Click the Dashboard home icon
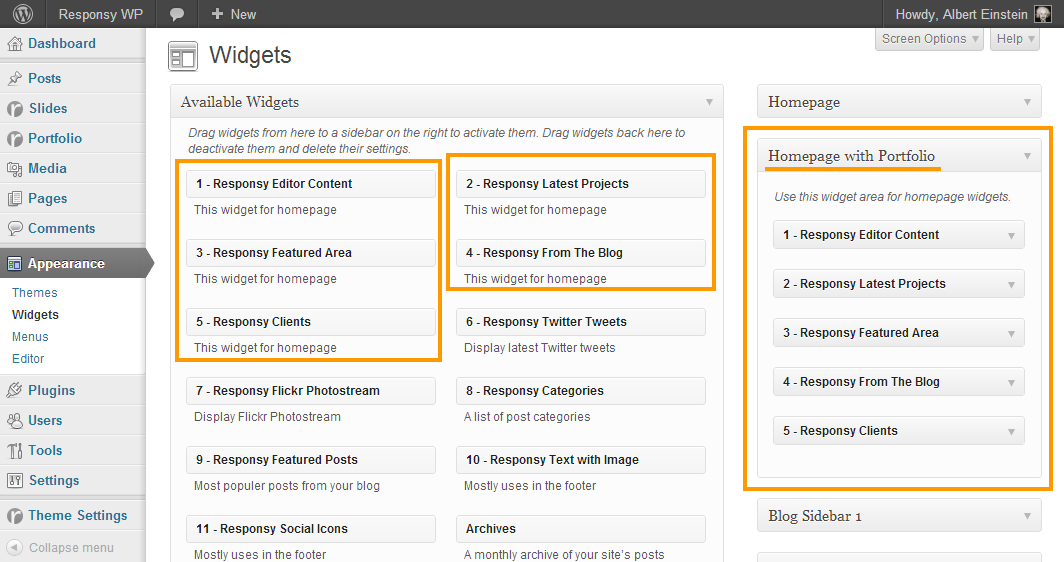The height and width of the screenshot is (562, 1064). pyautogui.click(x=14, y=44)
